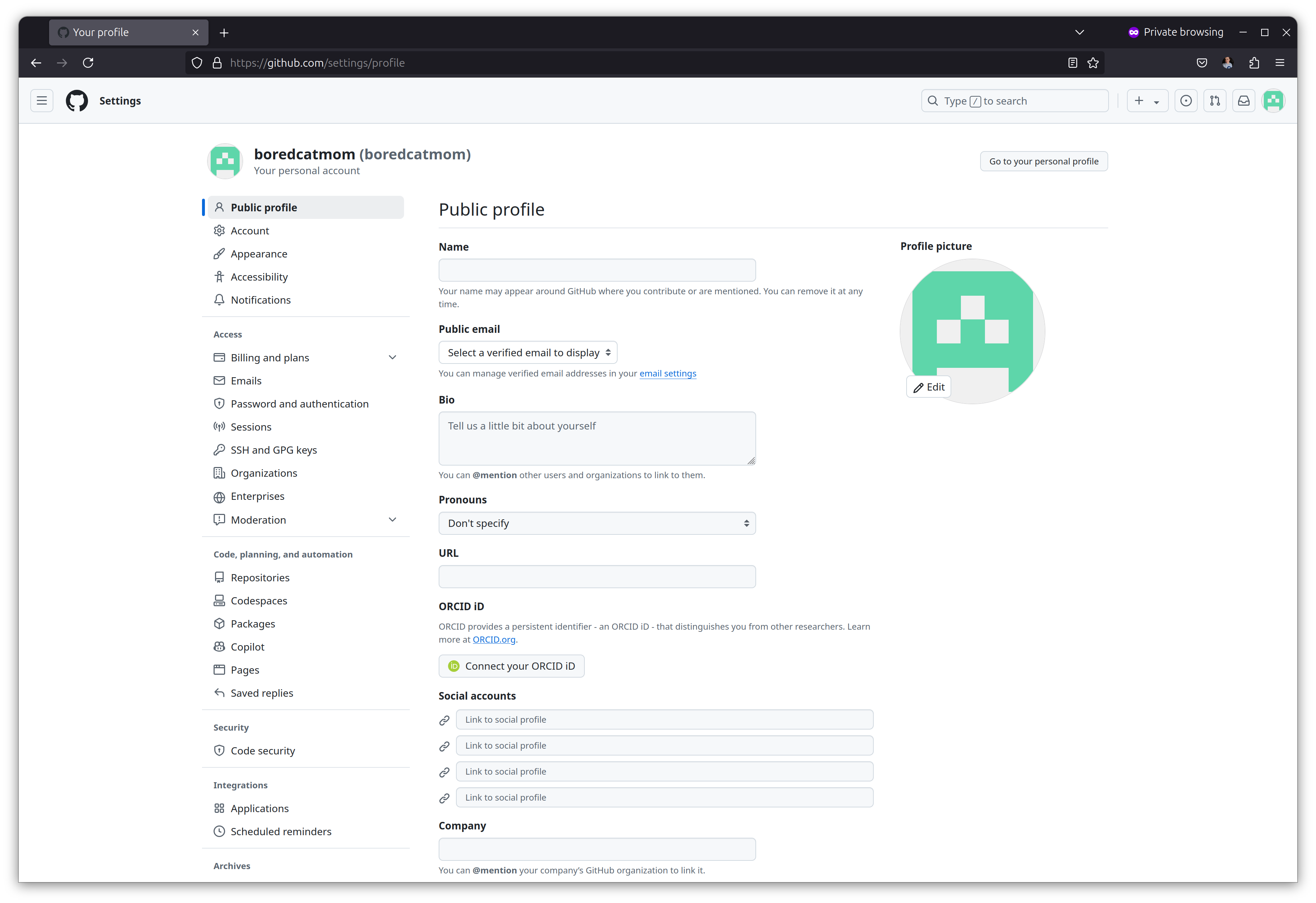
Task: Open Notifications settings in the sidebar
Action: pyautogui.click(x=305, y=300)
